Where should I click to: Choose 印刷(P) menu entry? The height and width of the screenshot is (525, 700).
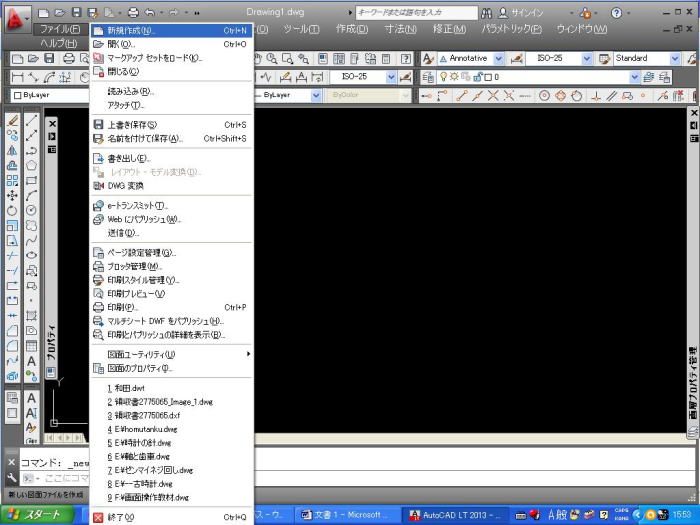[171, 307]
